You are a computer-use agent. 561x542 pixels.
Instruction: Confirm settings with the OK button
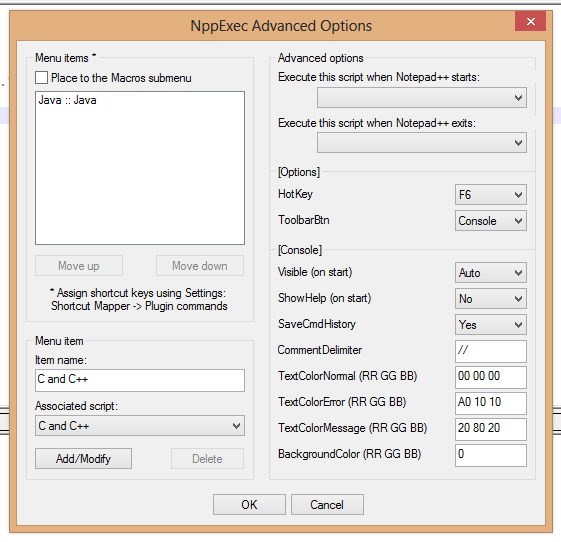pos(249,504)
